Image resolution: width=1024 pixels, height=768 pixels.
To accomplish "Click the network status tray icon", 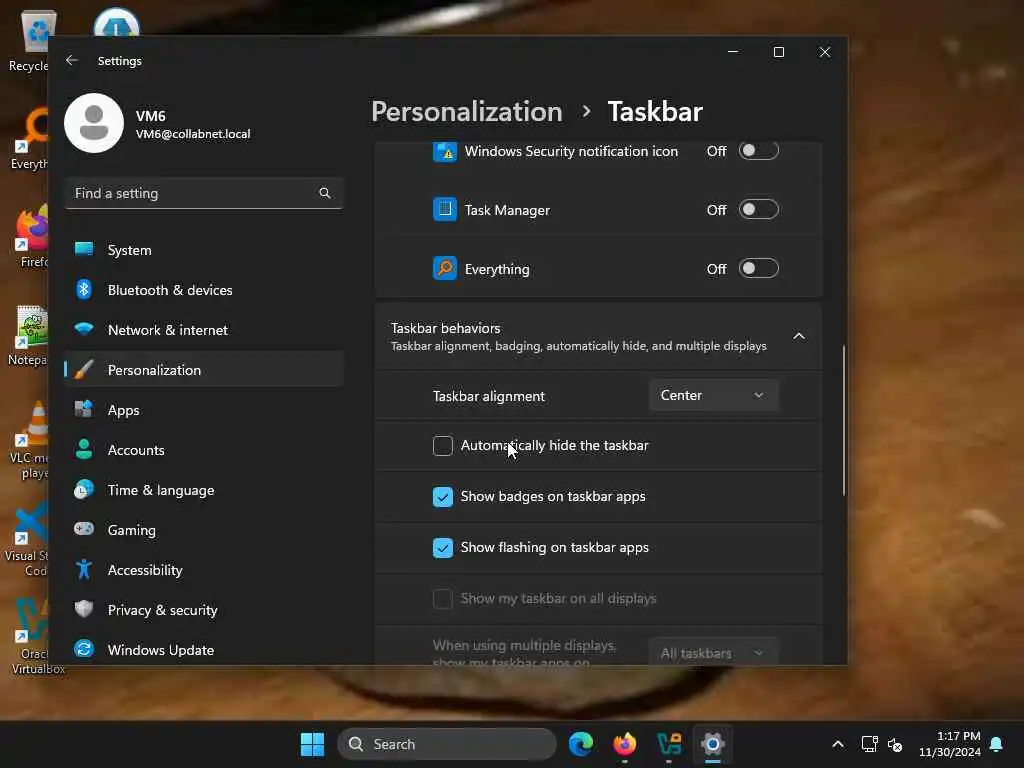I will 869,744.
